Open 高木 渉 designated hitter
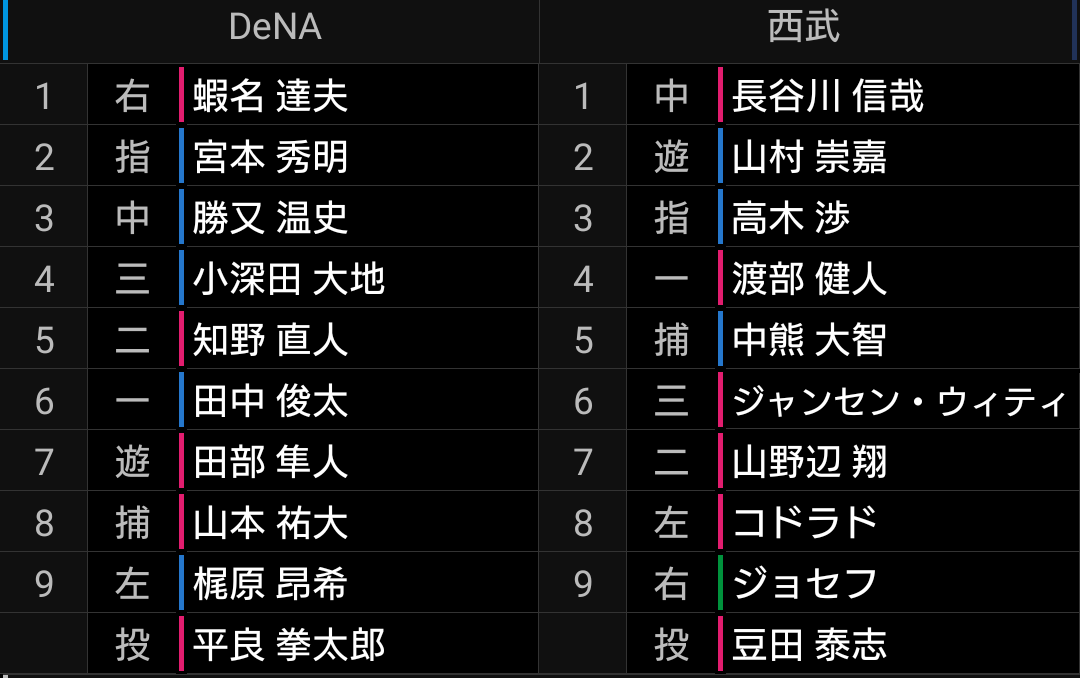1080x678 pixels. [x=791, y=218]
